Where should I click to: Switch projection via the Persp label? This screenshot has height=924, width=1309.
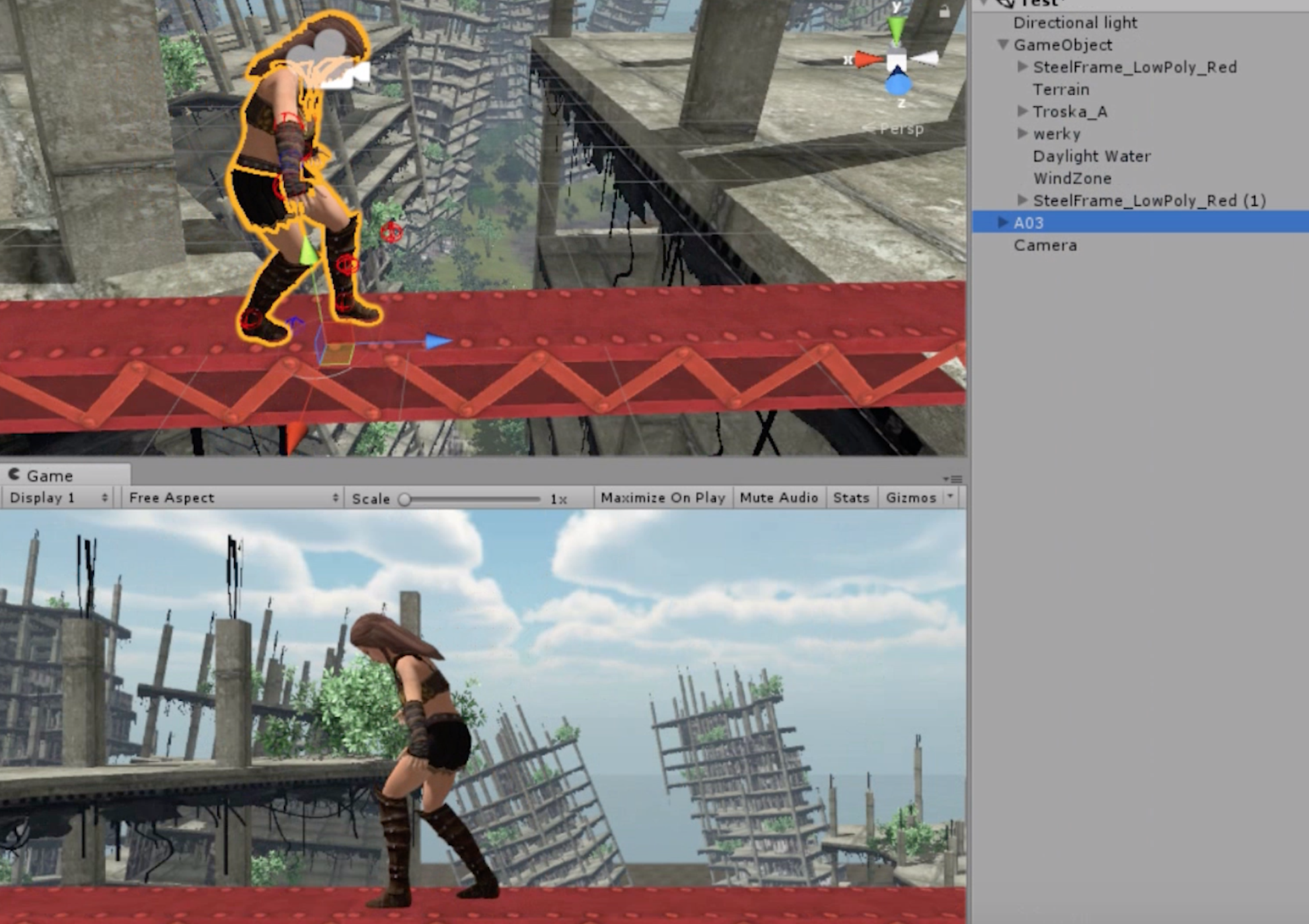coord(901,128)
